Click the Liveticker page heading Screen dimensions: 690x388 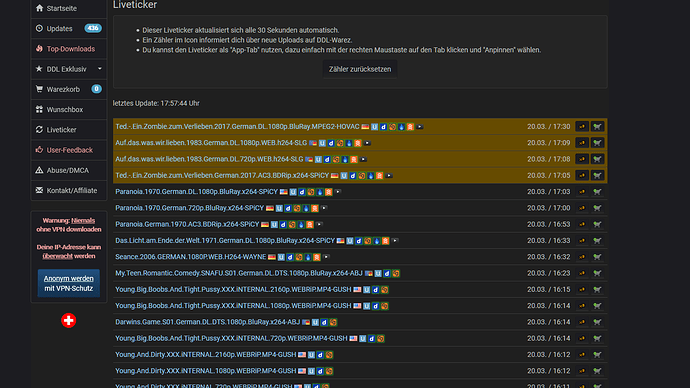point(135,5)
